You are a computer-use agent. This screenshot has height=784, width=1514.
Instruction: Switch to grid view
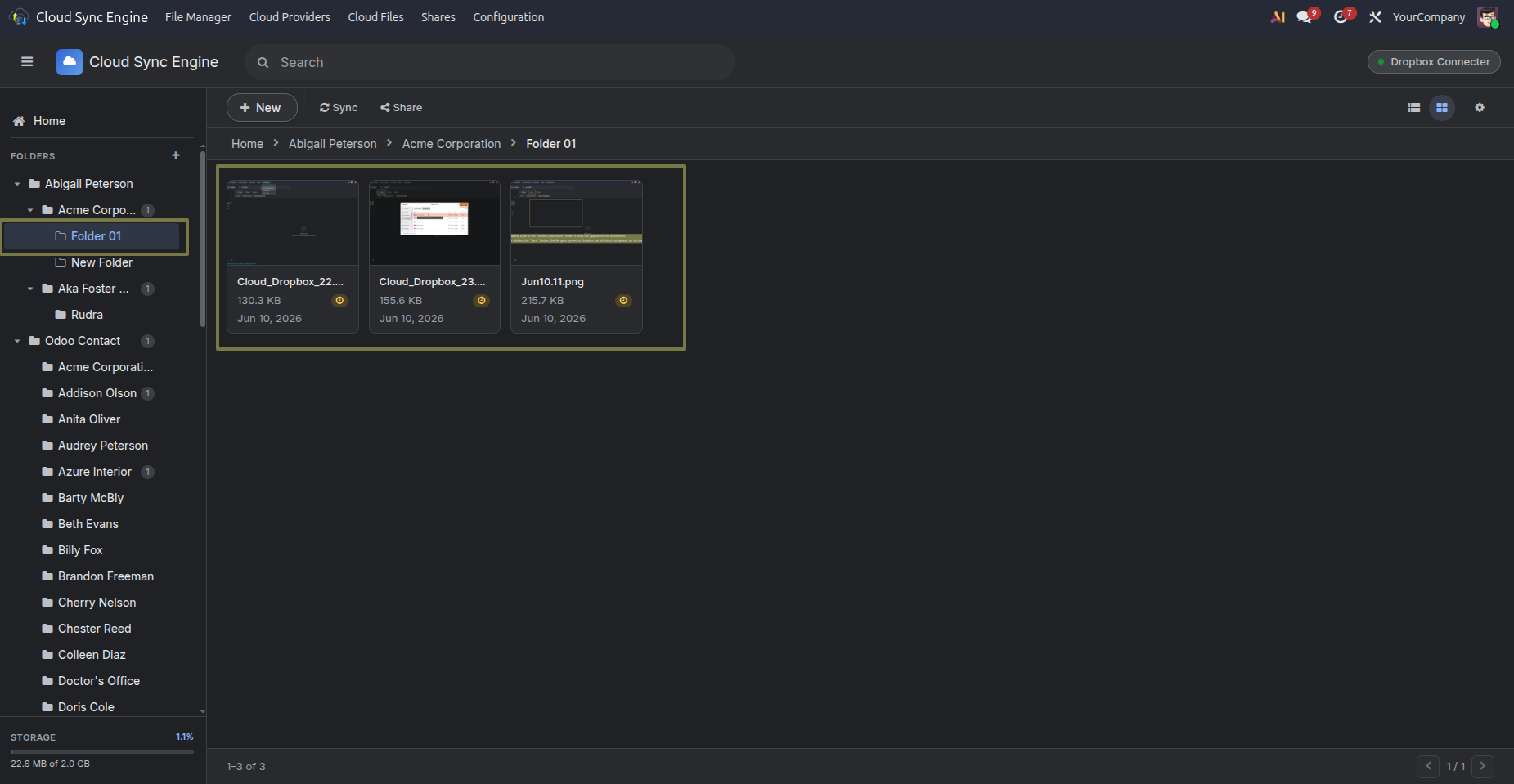[1442, 108]
